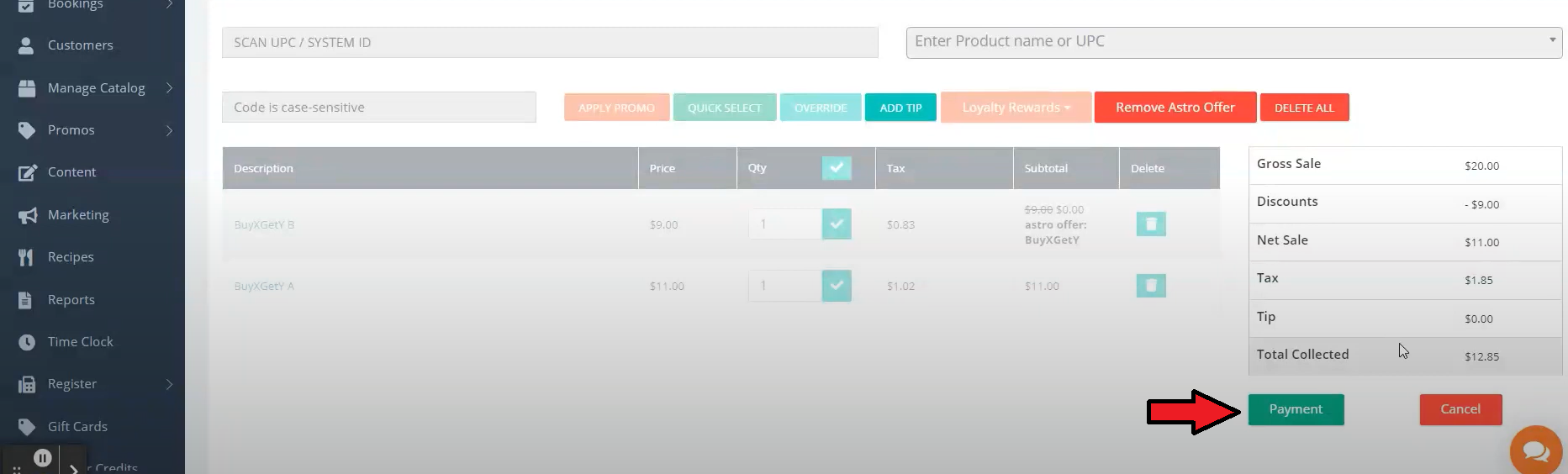Click the Customers person icon in sidebar

coord(27,45)
